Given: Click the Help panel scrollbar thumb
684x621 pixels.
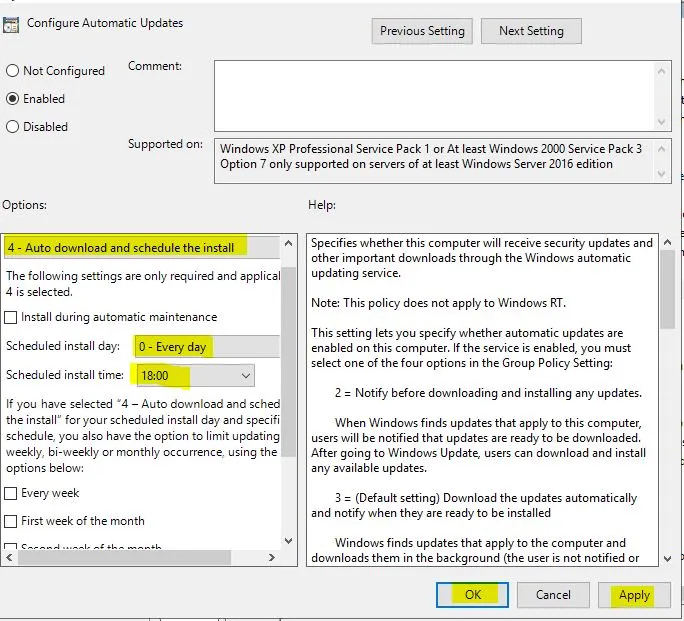Looking at the screenshot, I should [x=667, y=290].
